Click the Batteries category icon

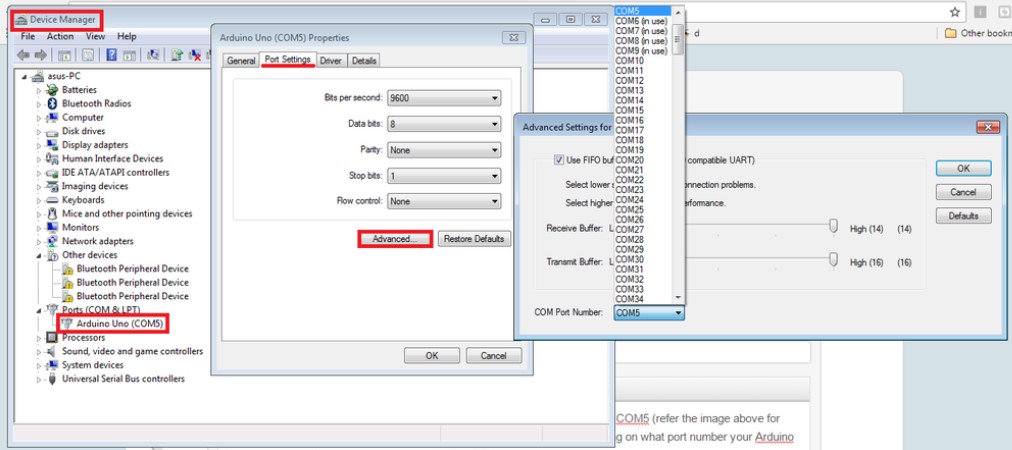coord(53,90)
